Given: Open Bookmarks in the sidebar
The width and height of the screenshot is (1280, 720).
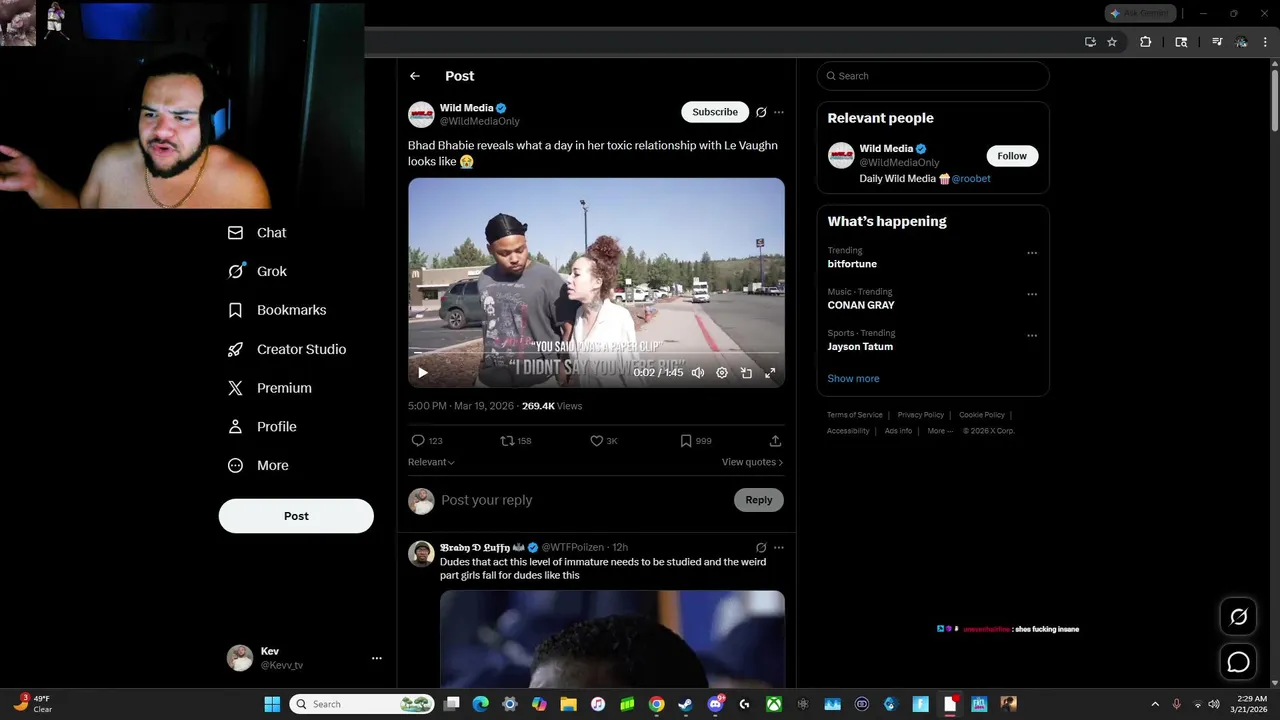Looking at the screenshot, I should pos(277,310).
